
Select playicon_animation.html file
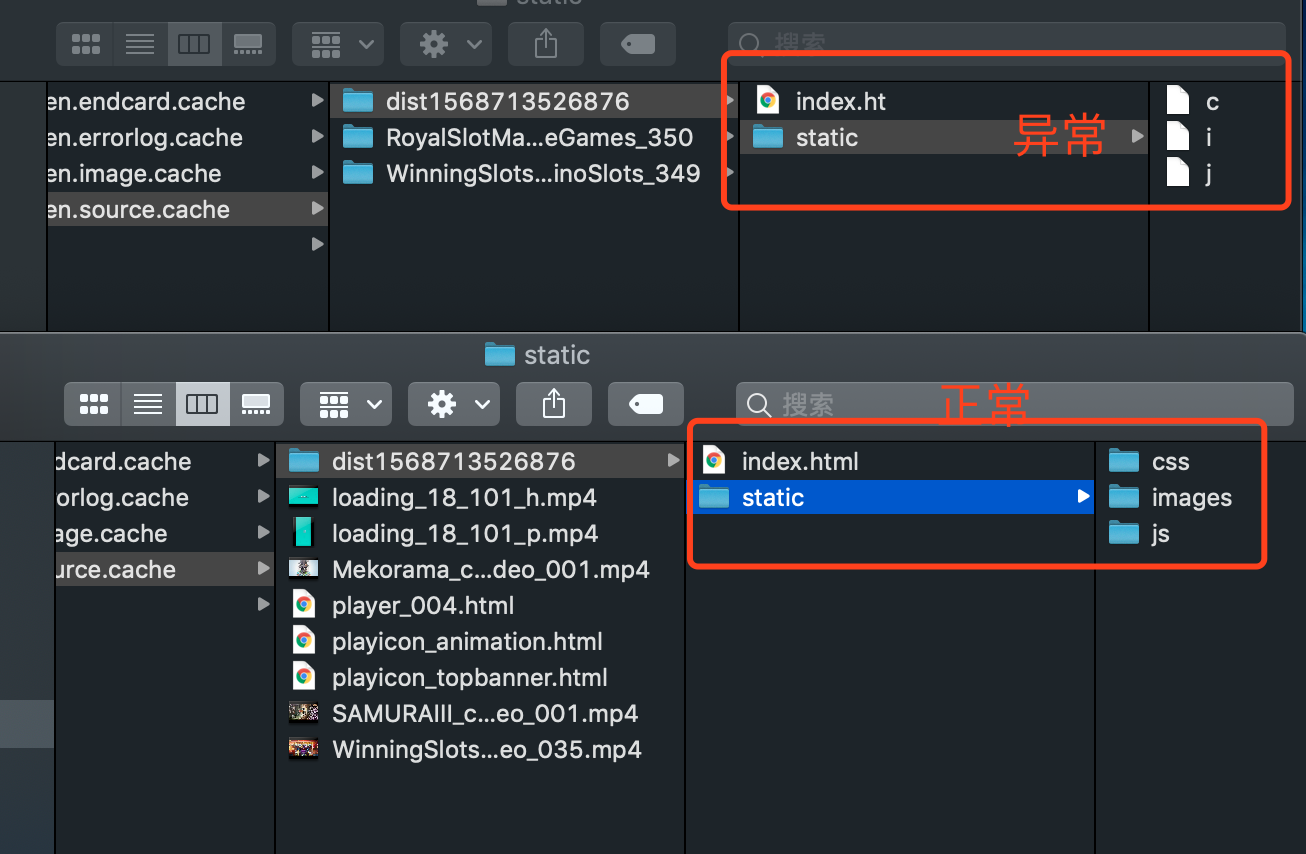pos(480,642)
